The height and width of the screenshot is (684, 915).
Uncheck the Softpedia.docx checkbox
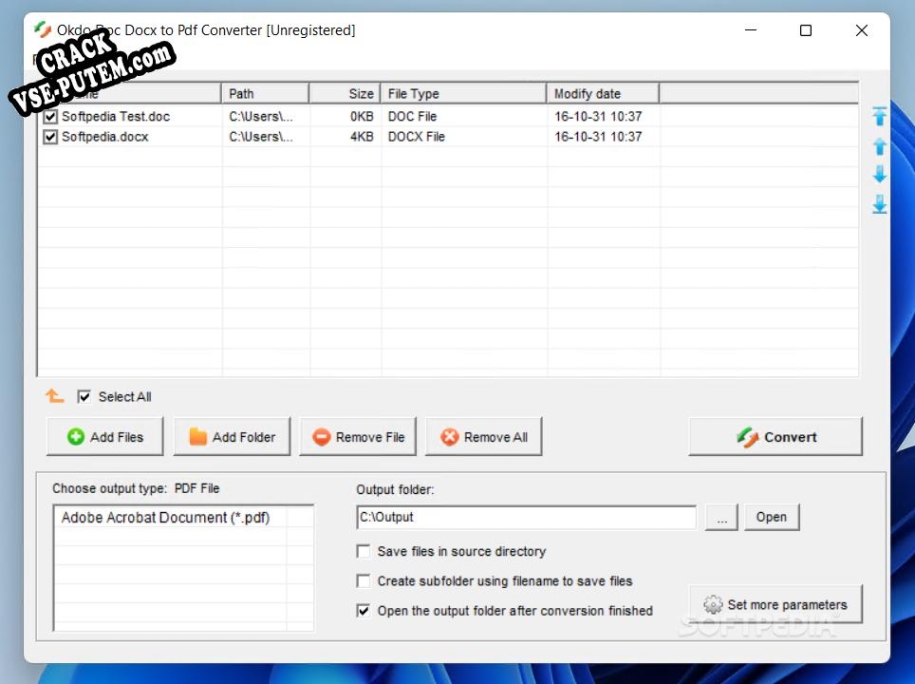click(x=50, y=137)
